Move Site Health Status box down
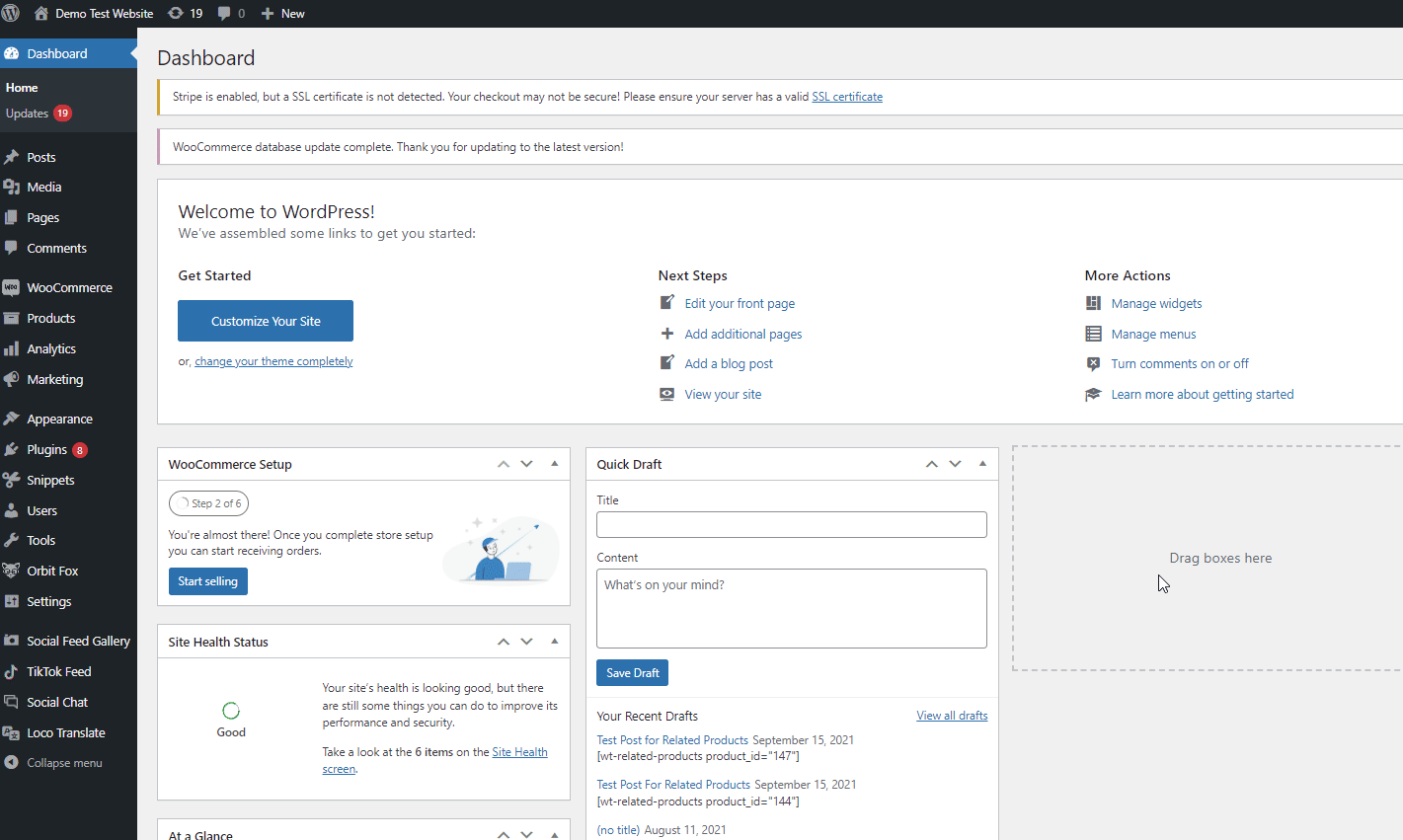Image resolution: width=1403 pixels, height=840 pixels. tap(527, 642)
